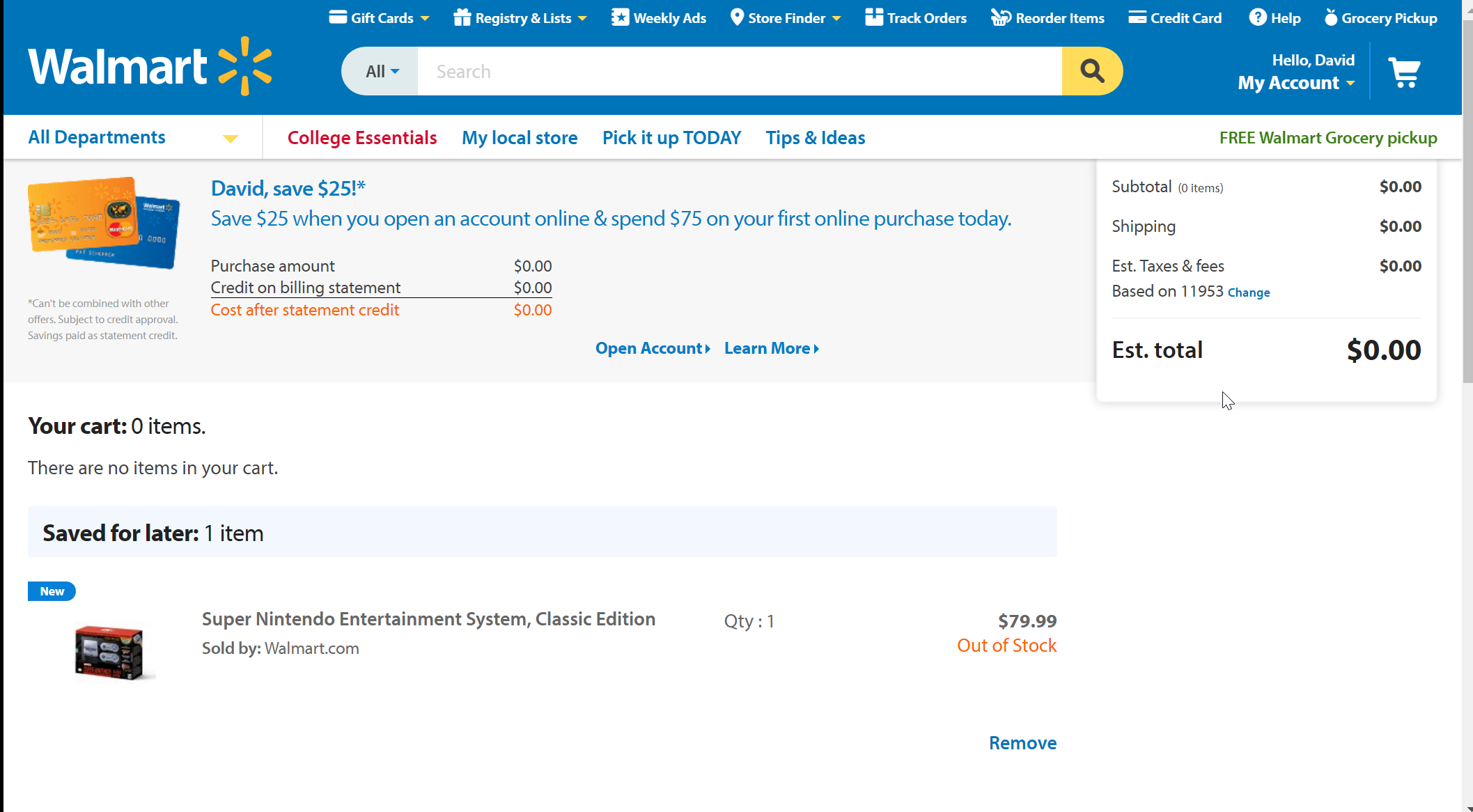Open the College Essentials tab

click(362, 138)
